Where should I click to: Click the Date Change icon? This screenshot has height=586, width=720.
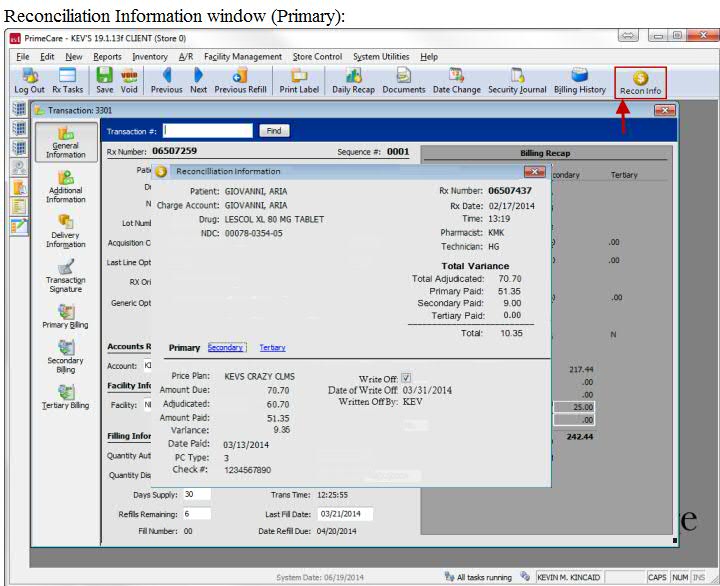(456, 81)
